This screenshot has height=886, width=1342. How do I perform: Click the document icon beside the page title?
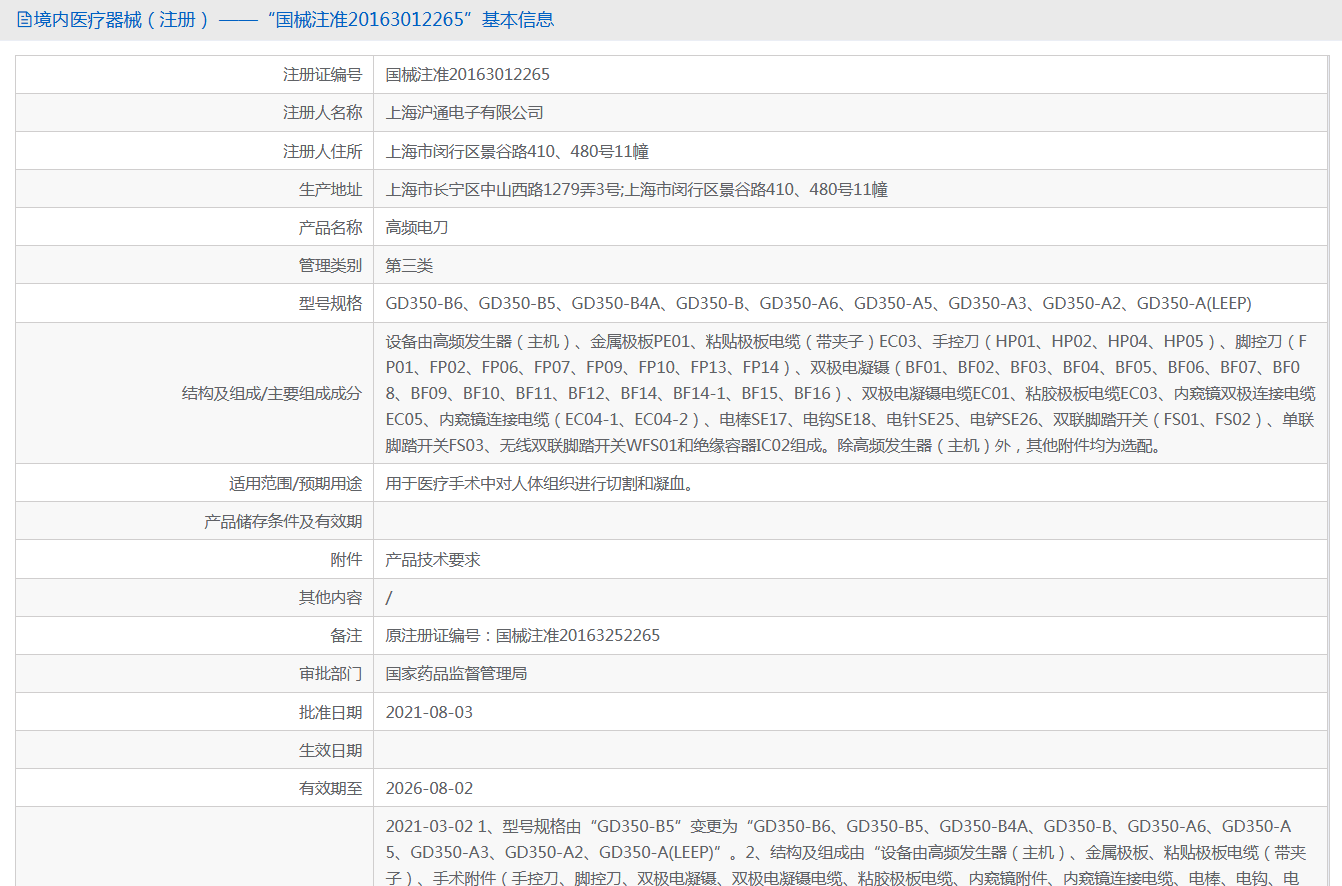point(24,20)
